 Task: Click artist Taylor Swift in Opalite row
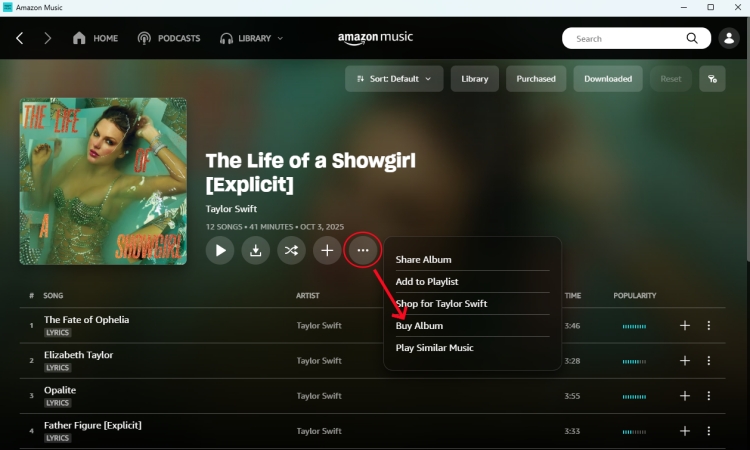319,396
